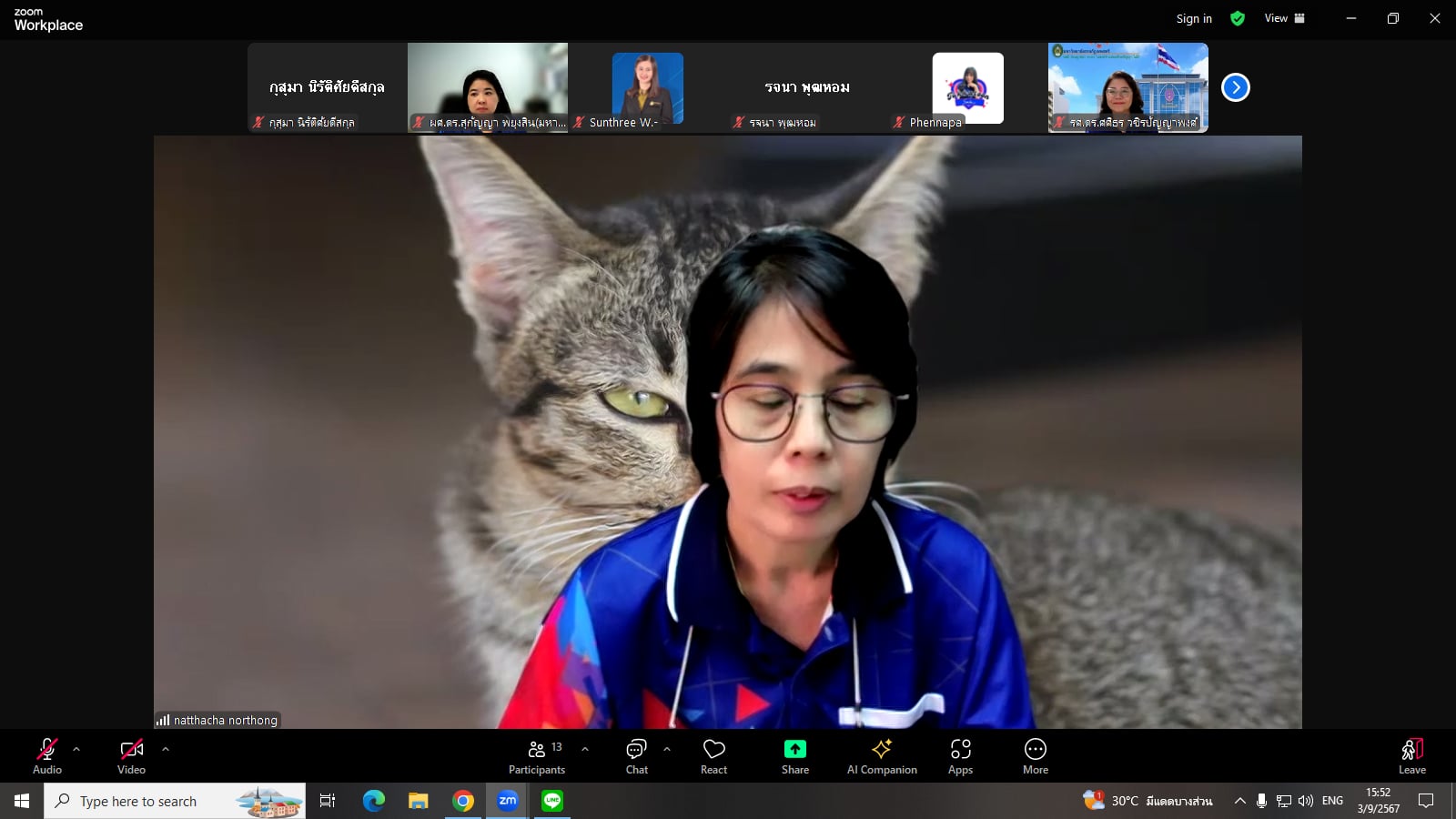Show next participants with blue arrow
Screen dimensions: 1456x819
point(1235,87)
